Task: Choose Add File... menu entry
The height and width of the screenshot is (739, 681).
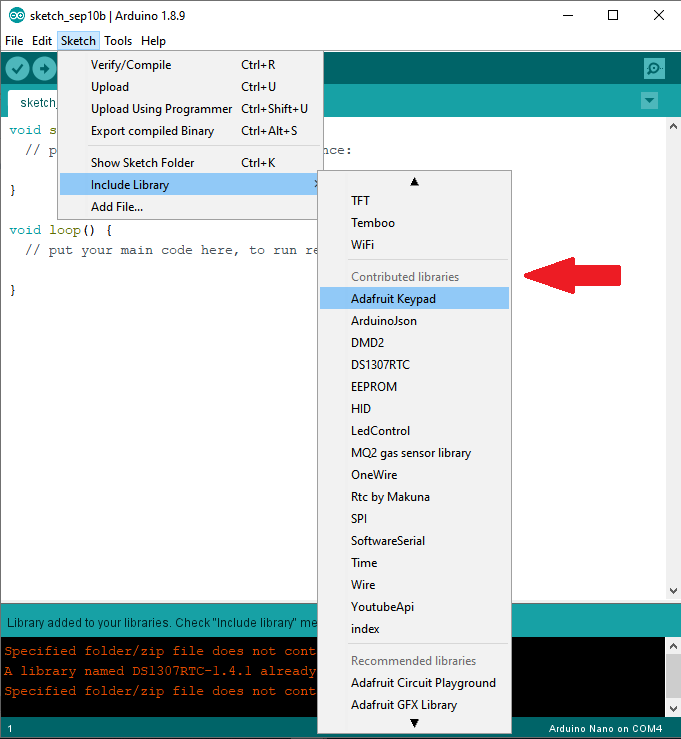Action: pos(189,207)
